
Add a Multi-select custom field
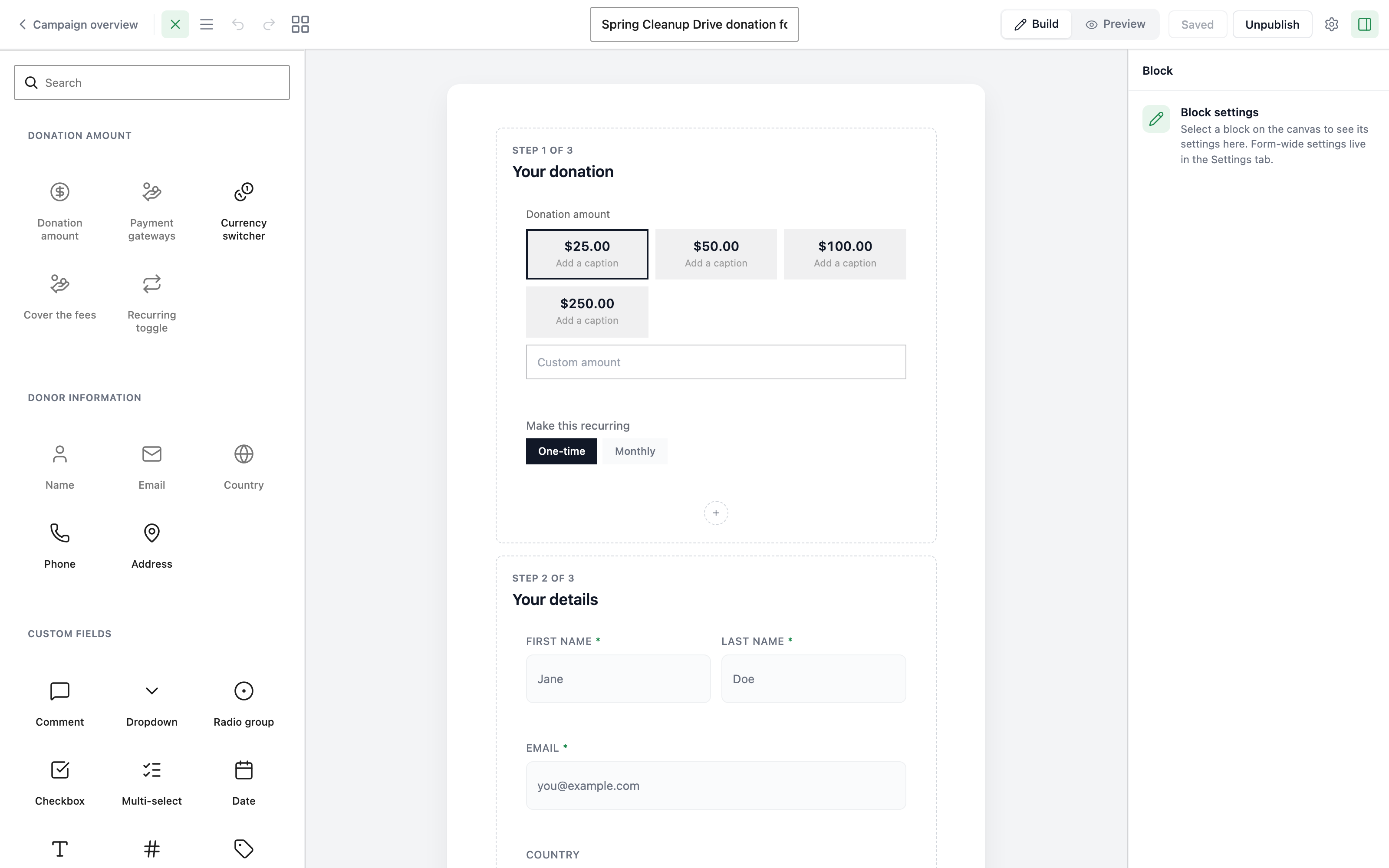coord(151,783)
